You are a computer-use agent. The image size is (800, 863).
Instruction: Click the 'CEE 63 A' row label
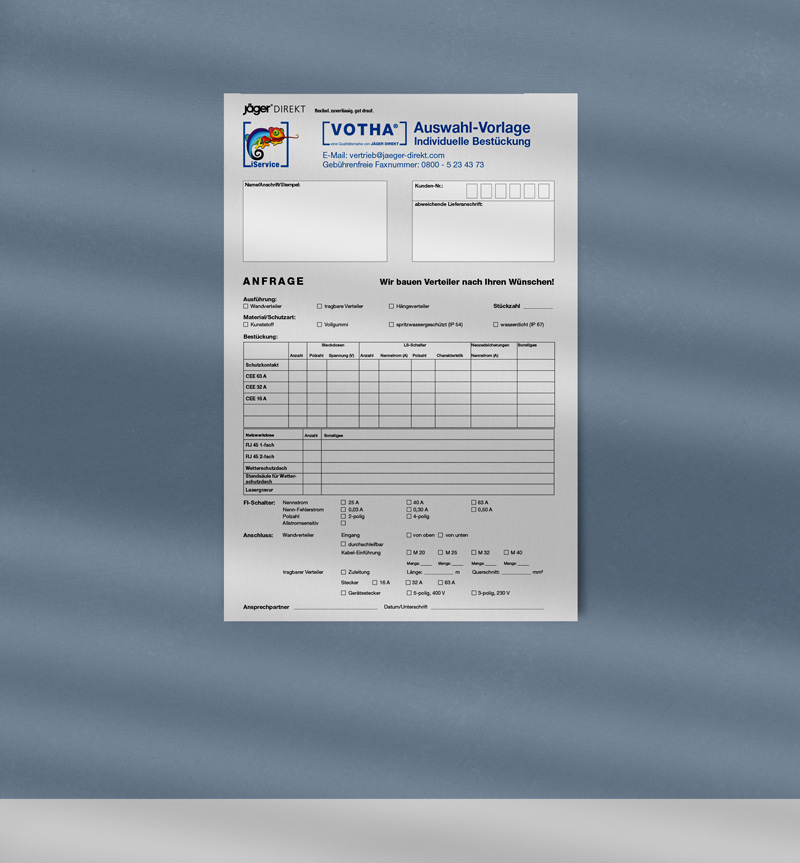point(256,376)
